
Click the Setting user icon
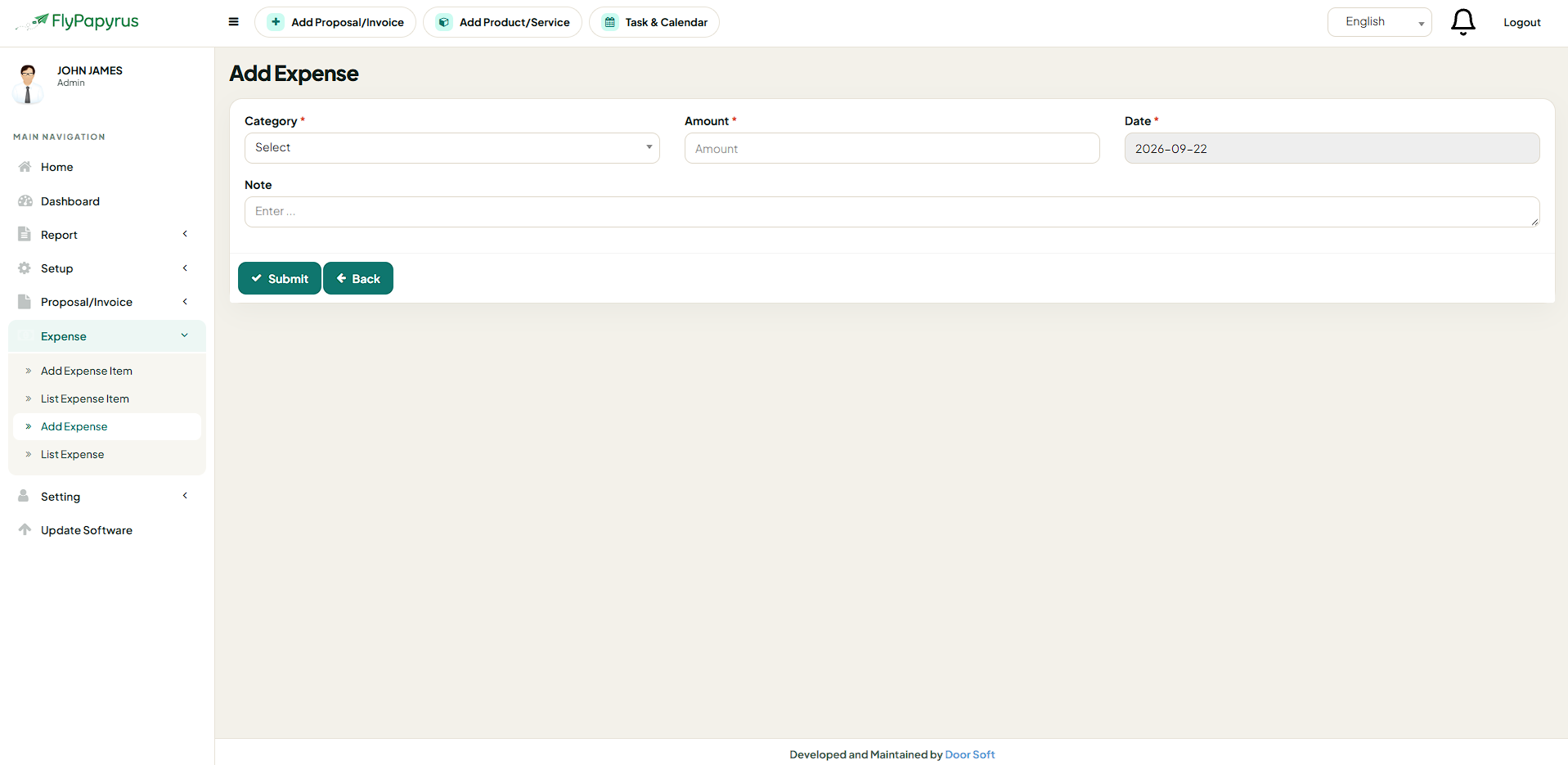coord(24,496)
